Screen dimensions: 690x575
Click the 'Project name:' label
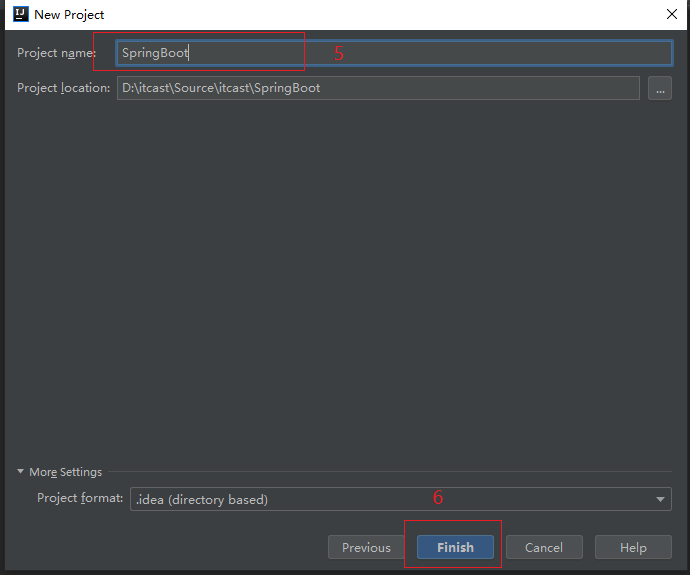tap(56, 53)
